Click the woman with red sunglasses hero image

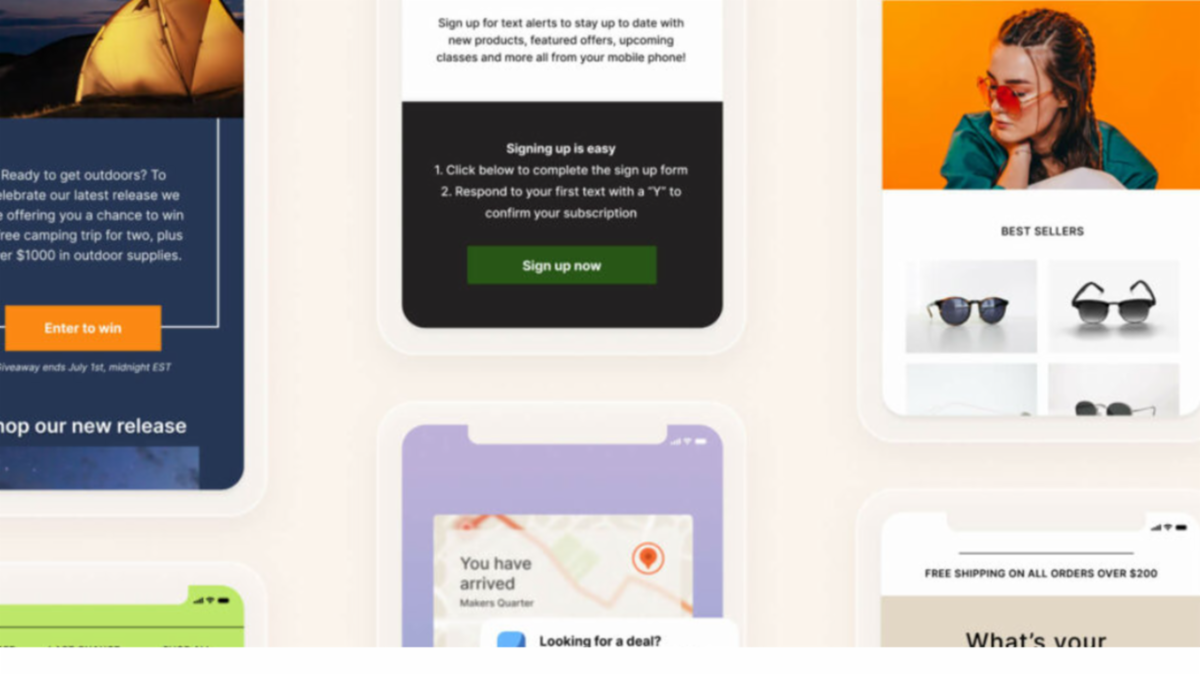coord(1041,94)
